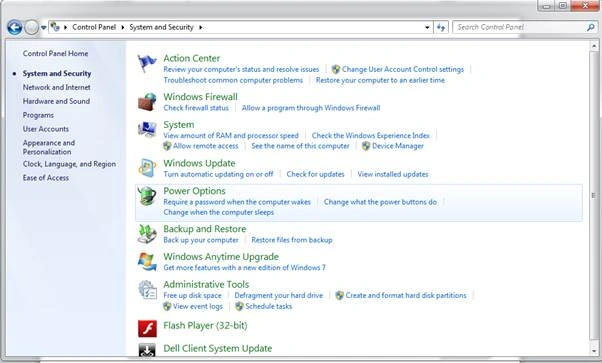The height and width of the screenshot is (363, 602).
Task: Click the Windows Update icon
Action: 147,168
